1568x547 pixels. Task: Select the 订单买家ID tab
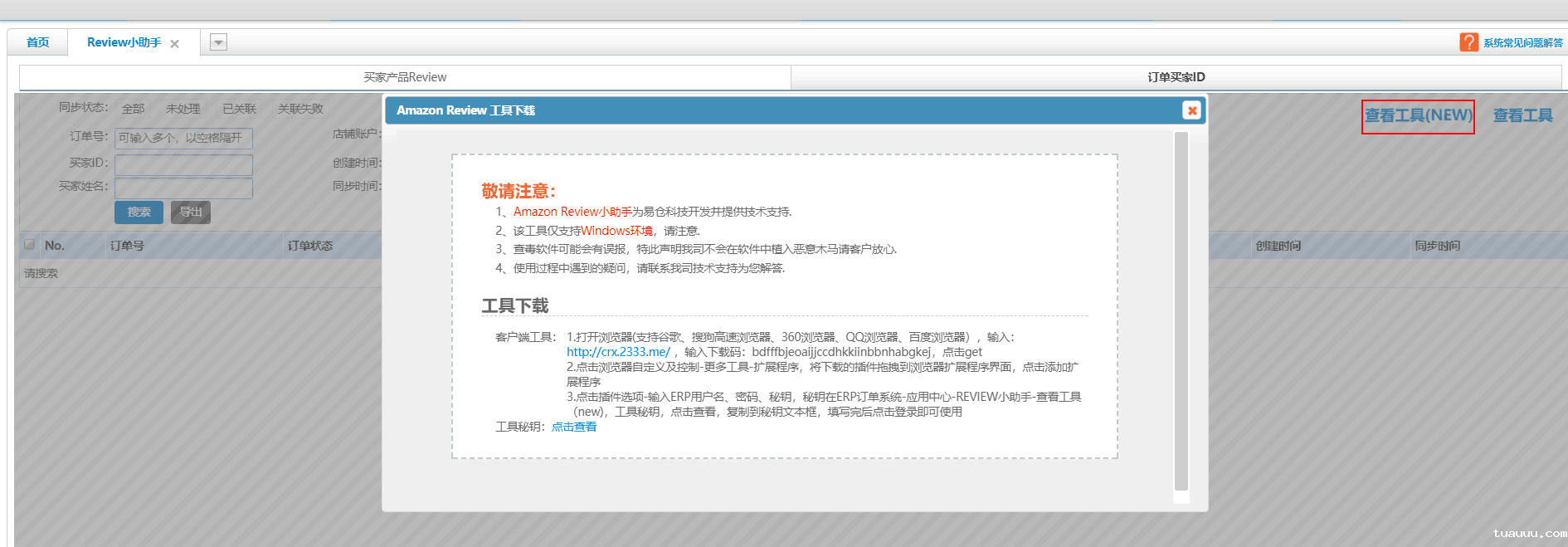pos(1176,77)
